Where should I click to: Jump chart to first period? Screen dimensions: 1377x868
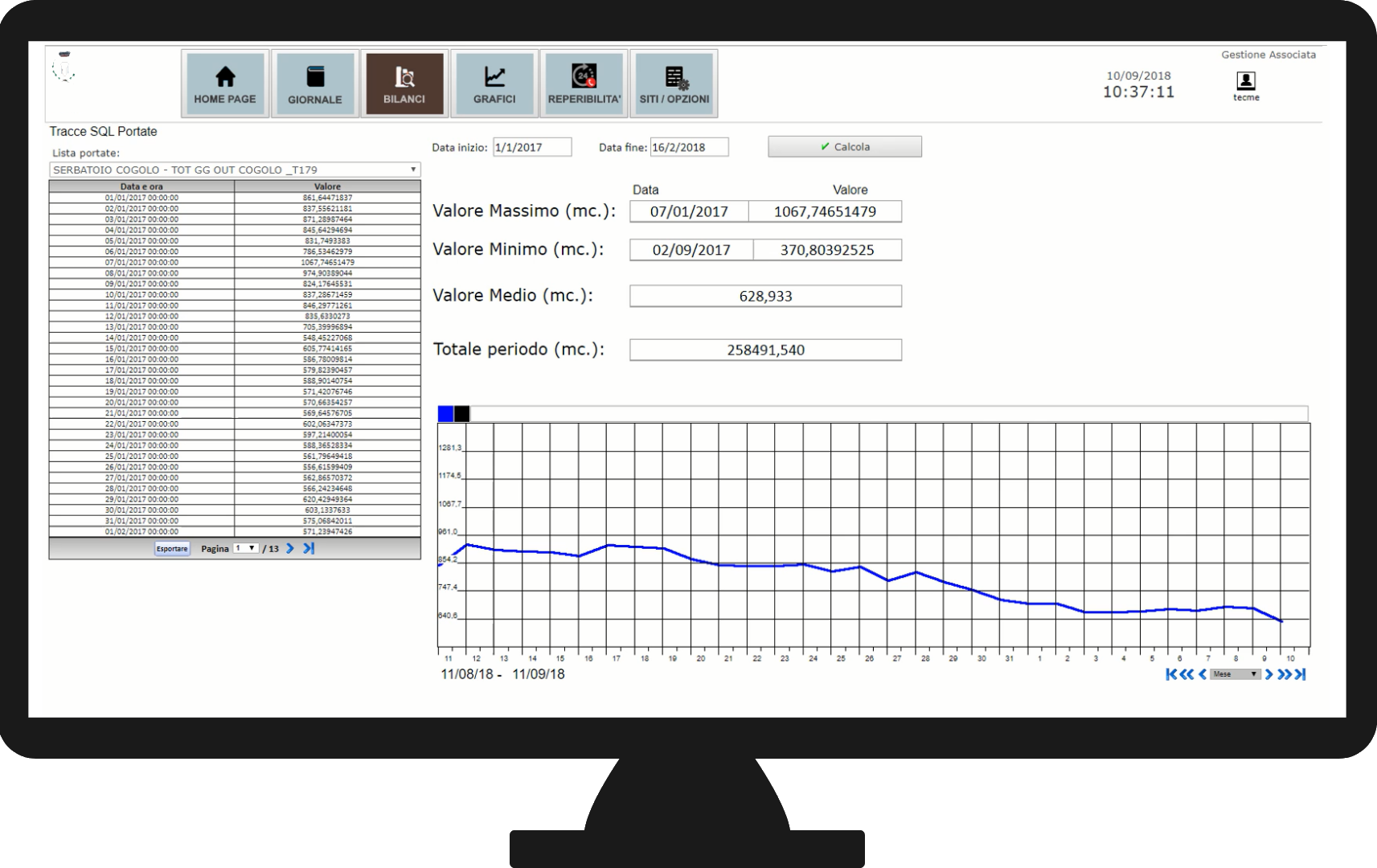click(x=1170, y=674)
